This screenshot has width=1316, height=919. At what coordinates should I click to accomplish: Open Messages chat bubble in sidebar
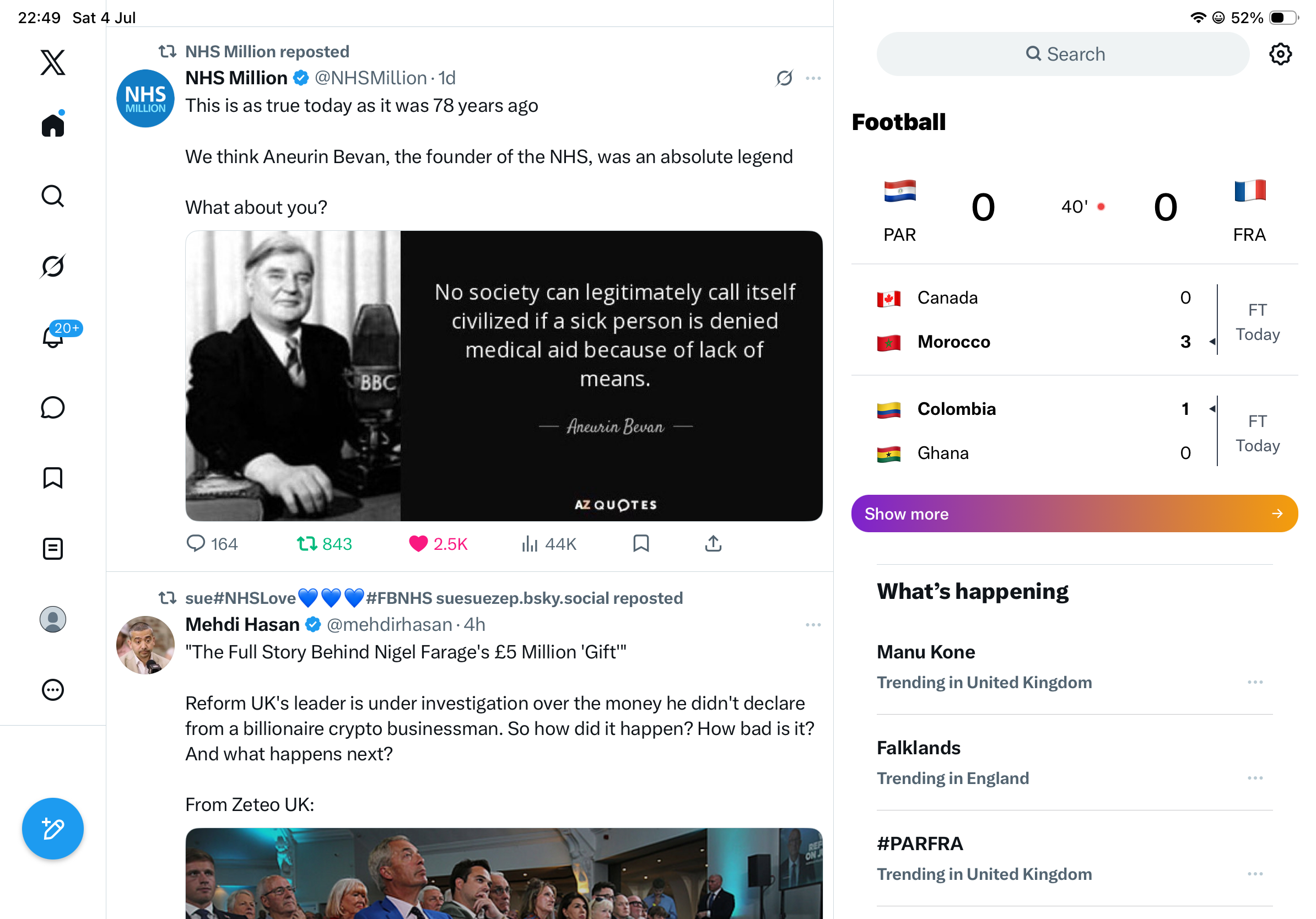click(x=53, y=407)
